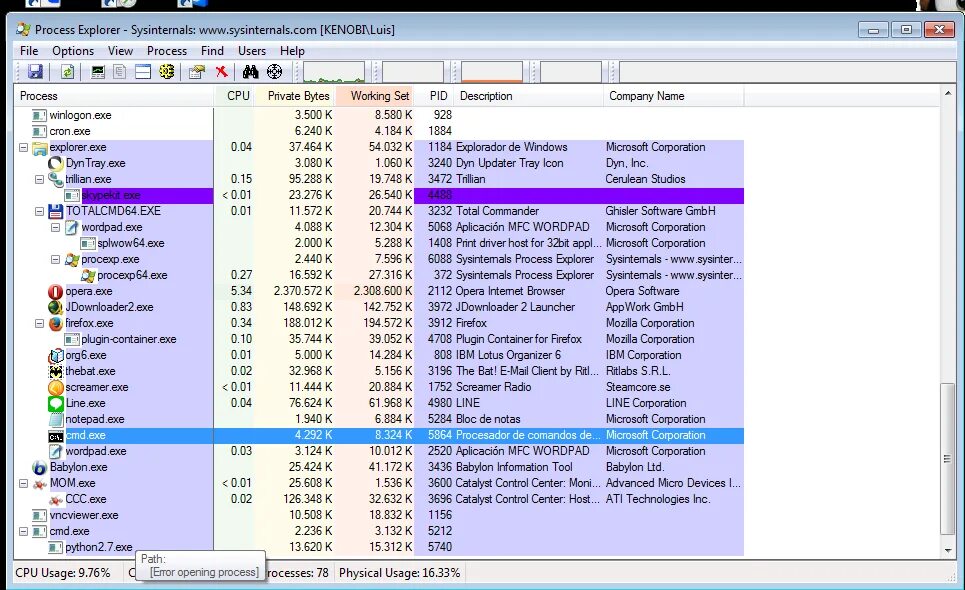Collapse the firefox.exe tree node

pos(39,323)
